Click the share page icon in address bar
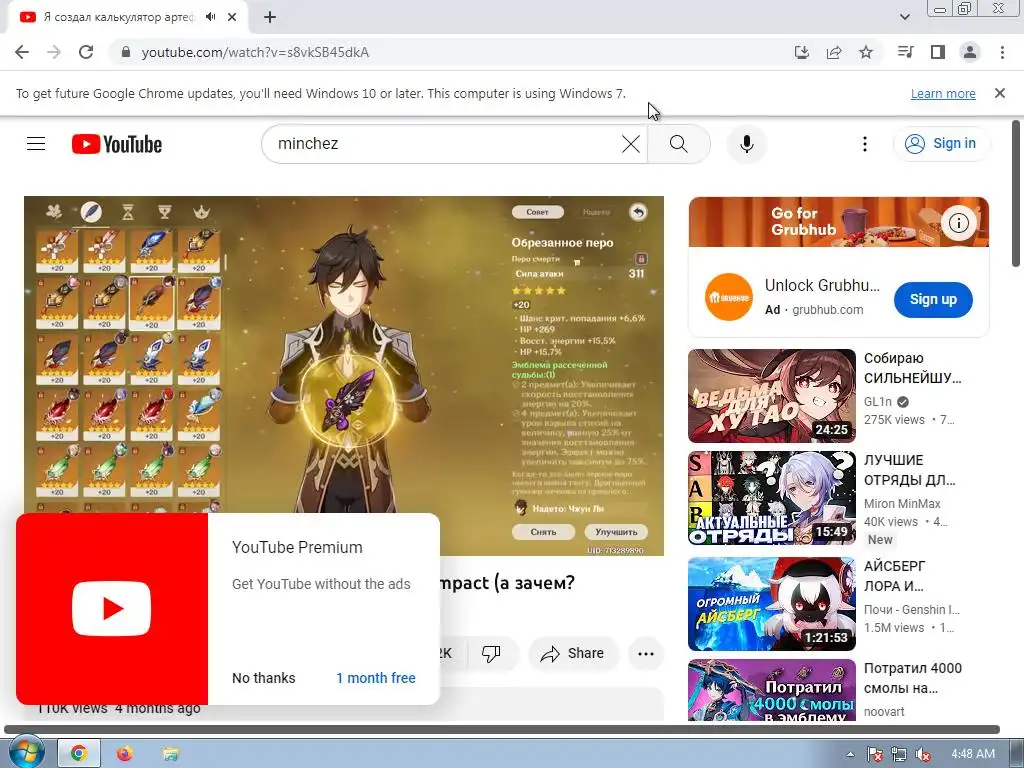Viewport: 1024px width, 768px height. (x=834, y=52)
